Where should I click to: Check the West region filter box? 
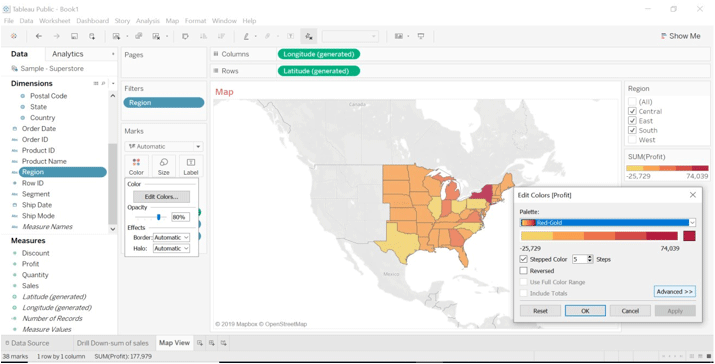click(632, 140)
